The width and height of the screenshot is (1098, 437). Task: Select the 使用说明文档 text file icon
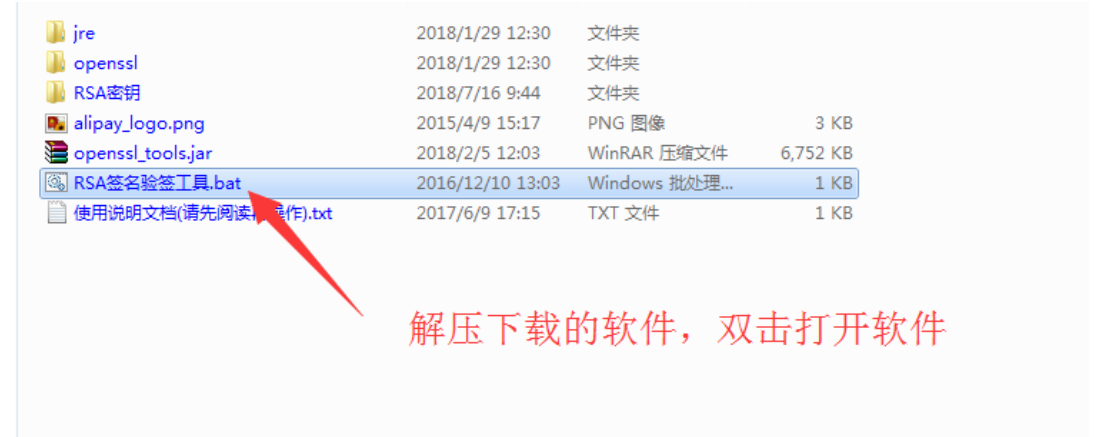(x=56, y=213)
